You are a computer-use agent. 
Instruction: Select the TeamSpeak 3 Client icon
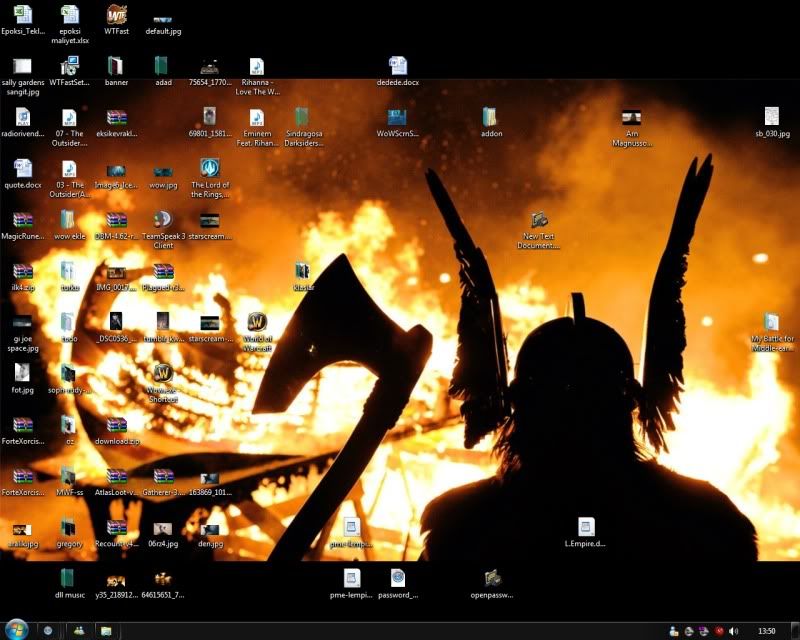coord(163,220)
